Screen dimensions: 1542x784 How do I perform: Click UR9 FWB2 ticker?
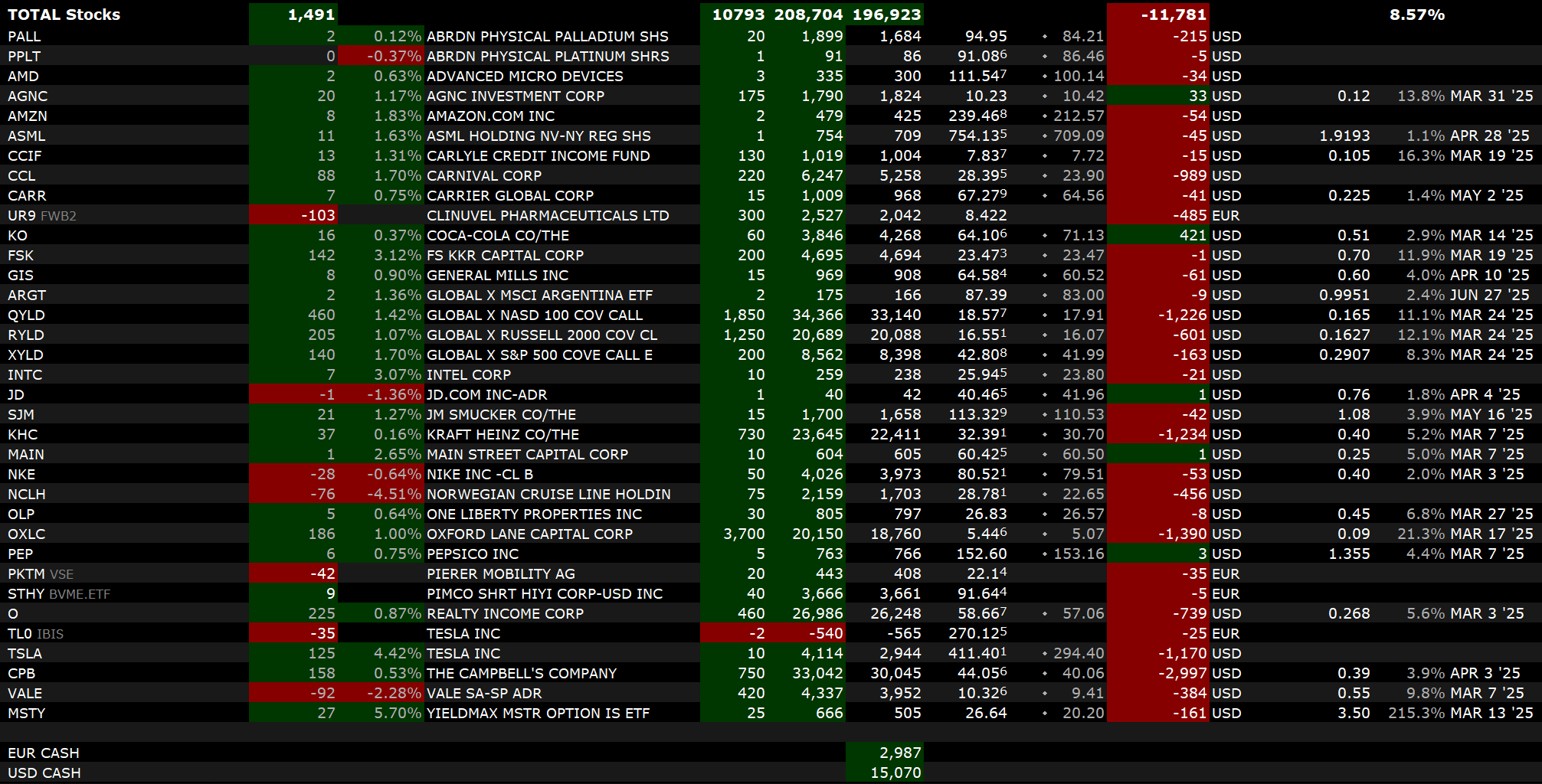42,215
